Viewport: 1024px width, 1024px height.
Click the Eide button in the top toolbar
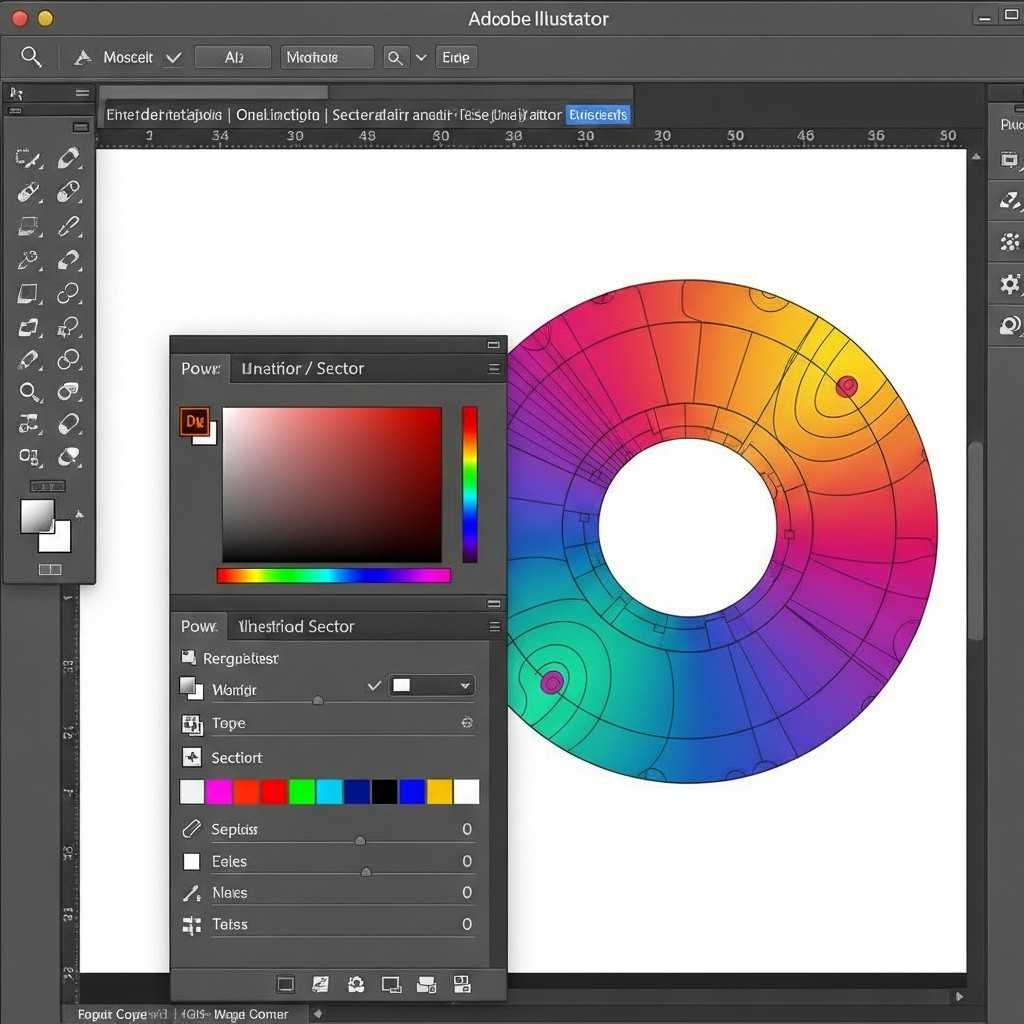(456, 57)
